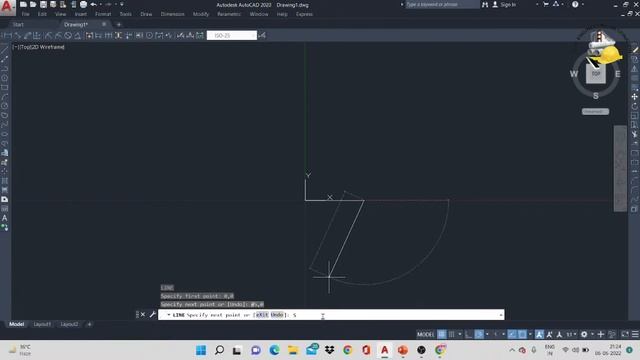
Task: Toggle Object Snap in status bar
Action: tap(522, 334)
